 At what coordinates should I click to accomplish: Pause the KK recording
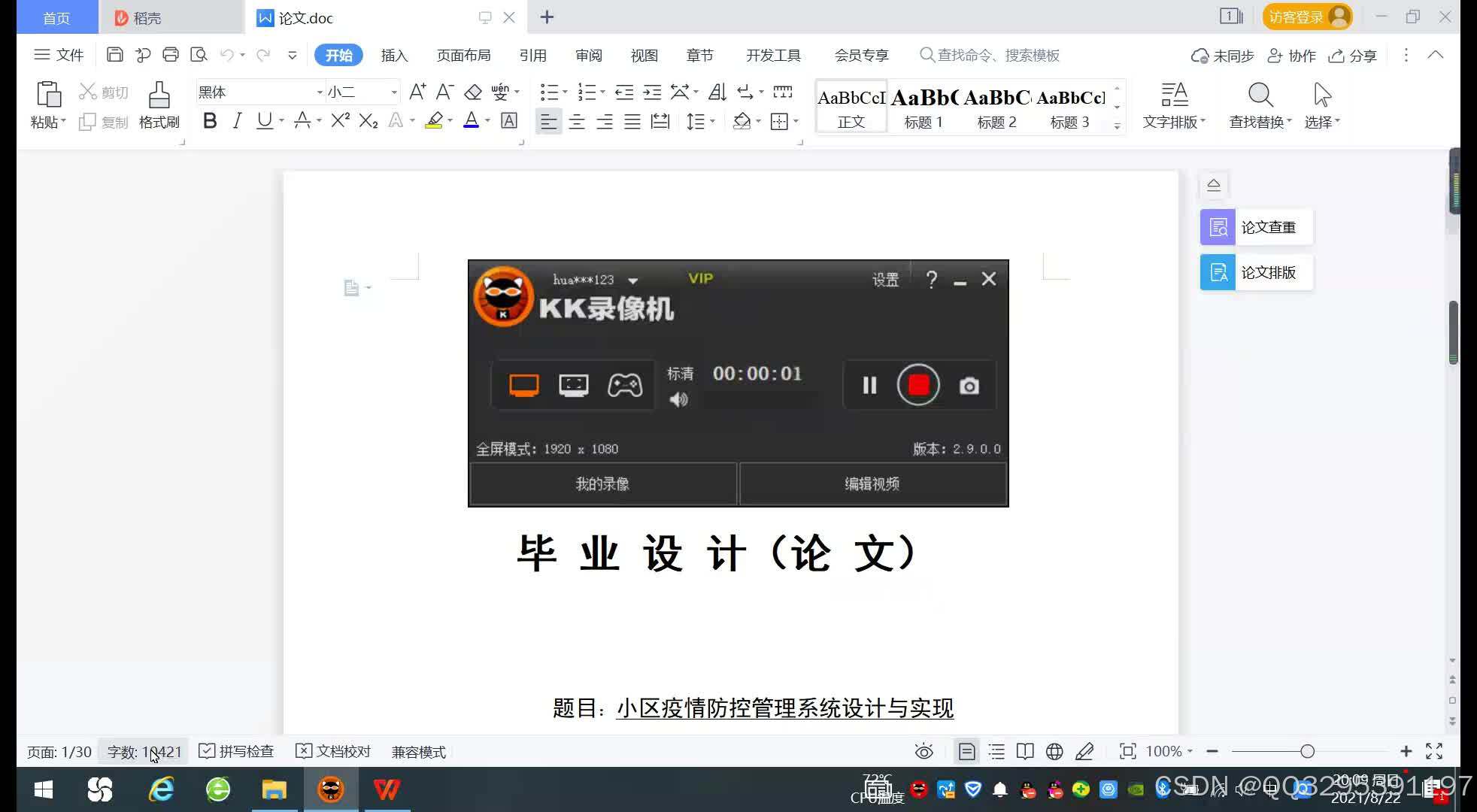tap(869, 386)
